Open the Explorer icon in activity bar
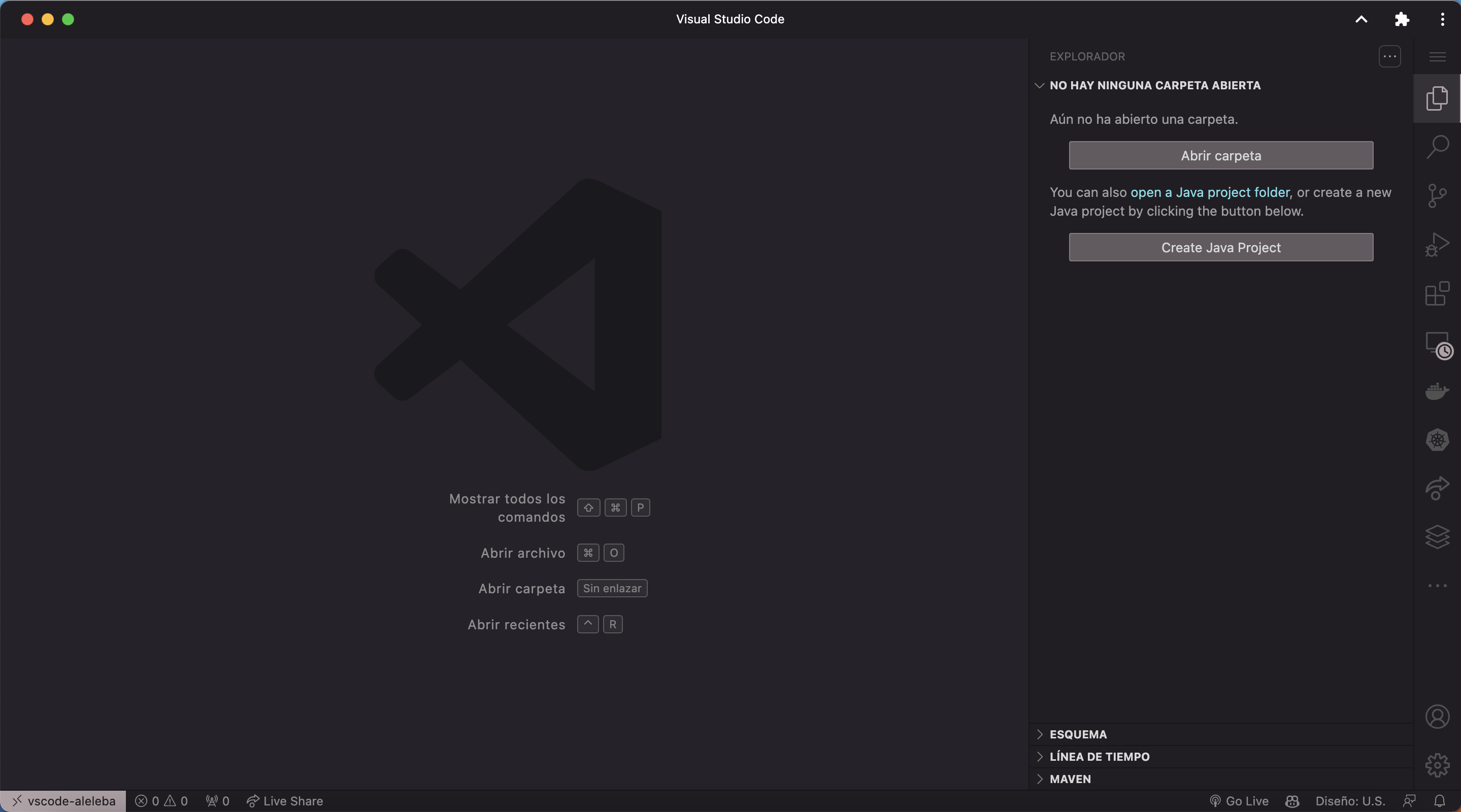Viewport: 1461px width, 812px height. tap(1437, 97)
